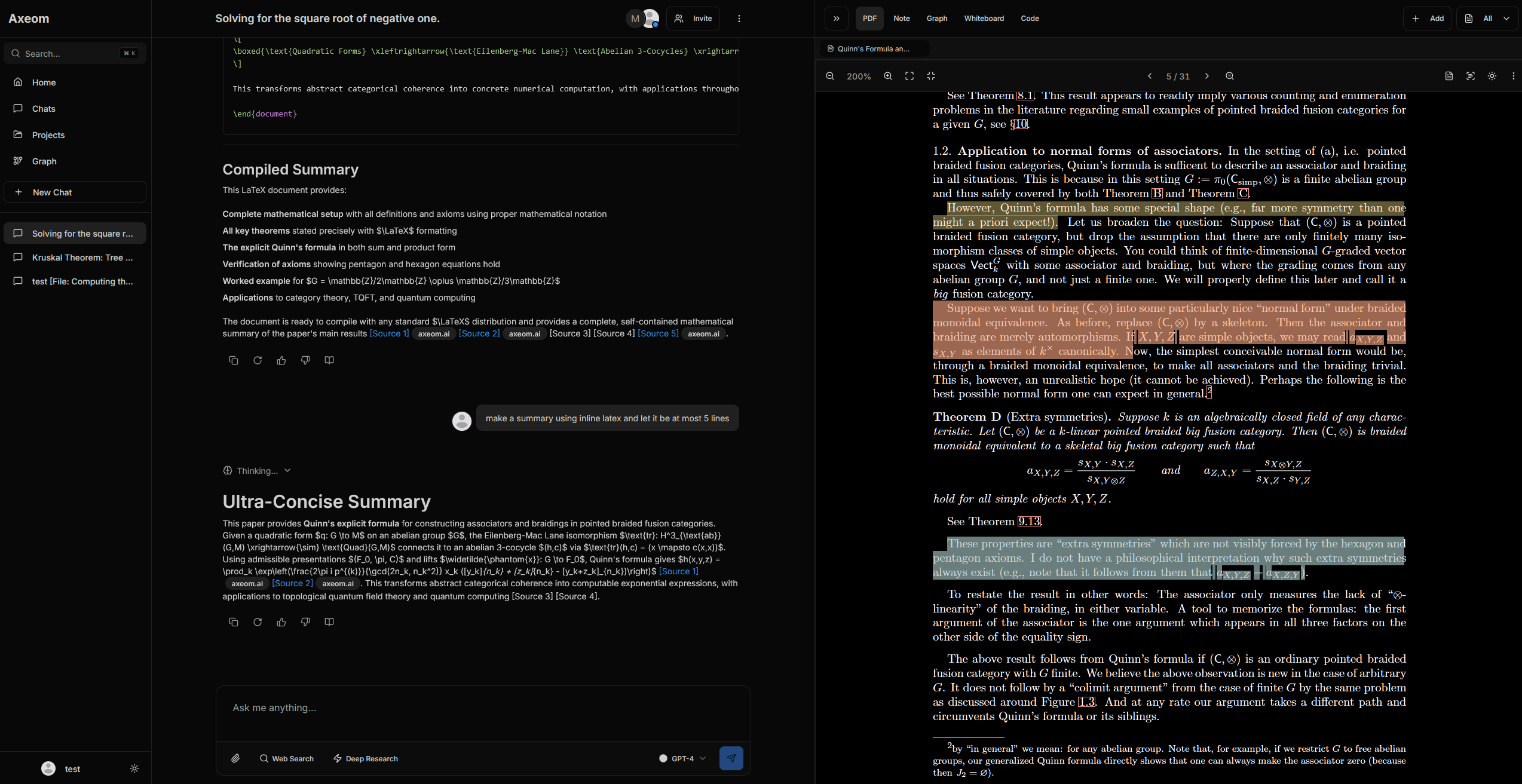Screen dimensions: 1522x784
Task: Give a thumbs down on the Compiled Summary
Action: tap(305, 360)
